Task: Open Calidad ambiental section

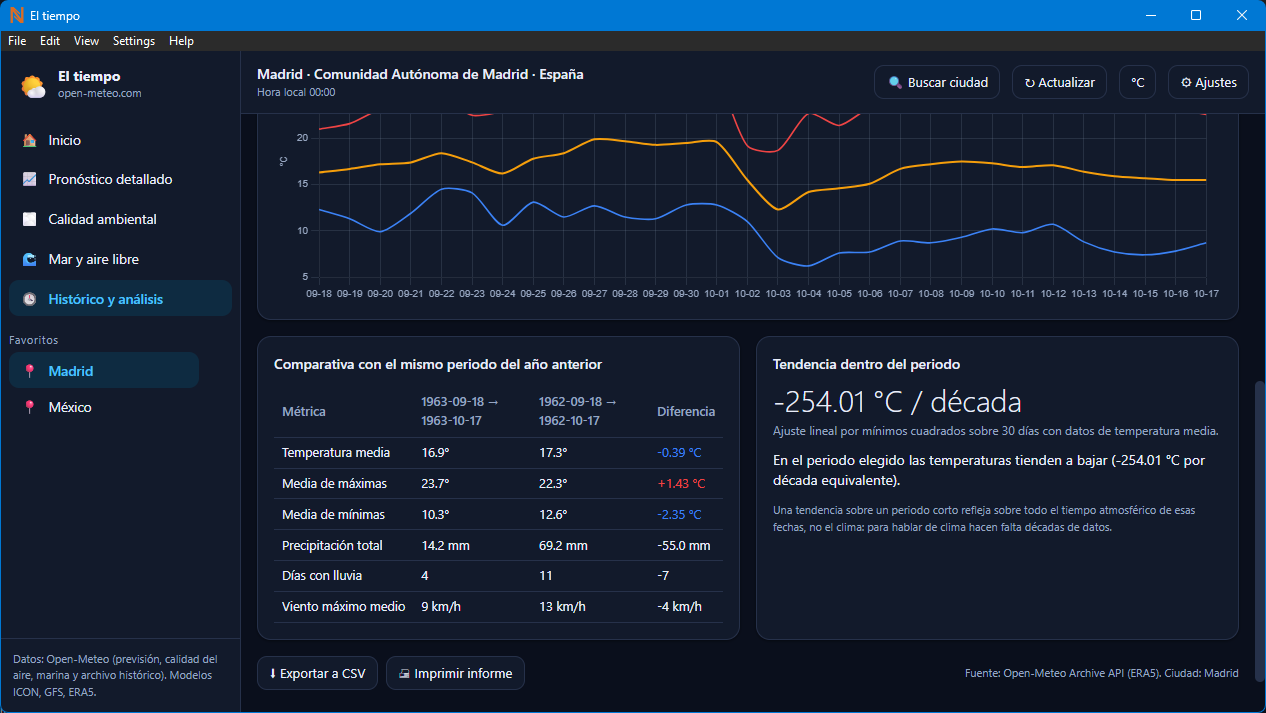Action: pyautogui.click(x=120, y=219)
